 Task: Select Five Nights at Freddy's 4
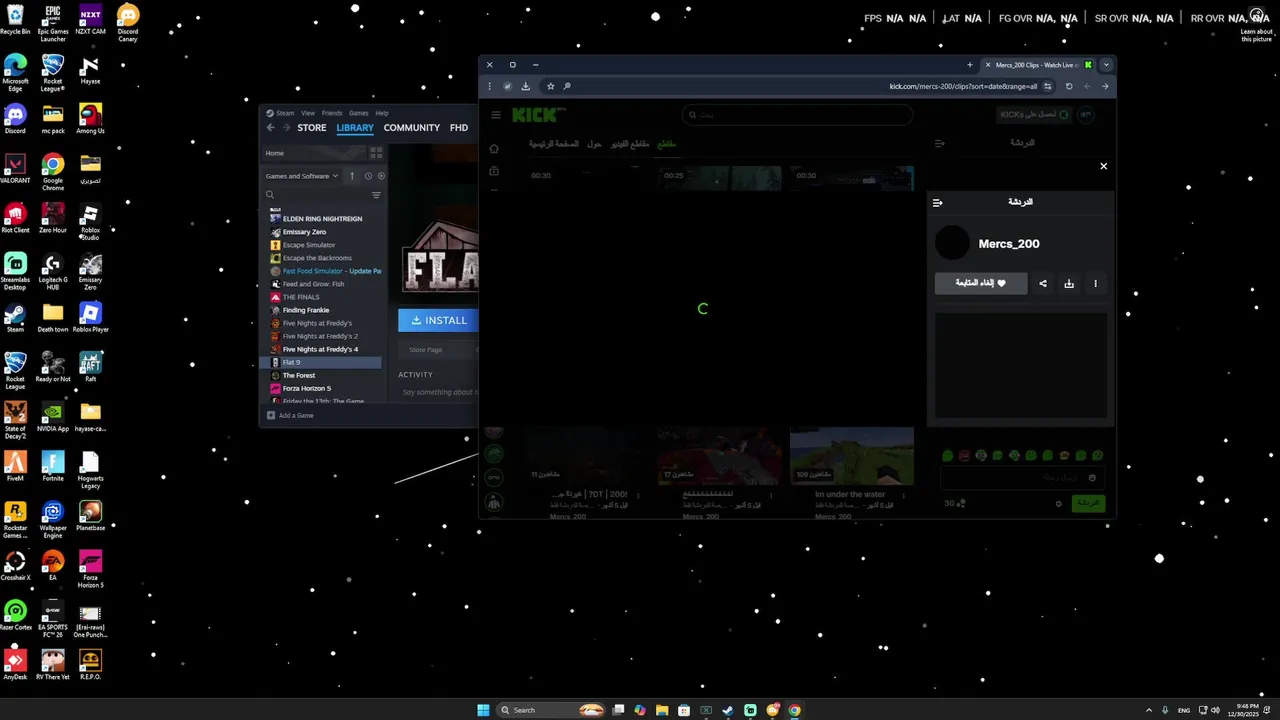pos(320,349)
